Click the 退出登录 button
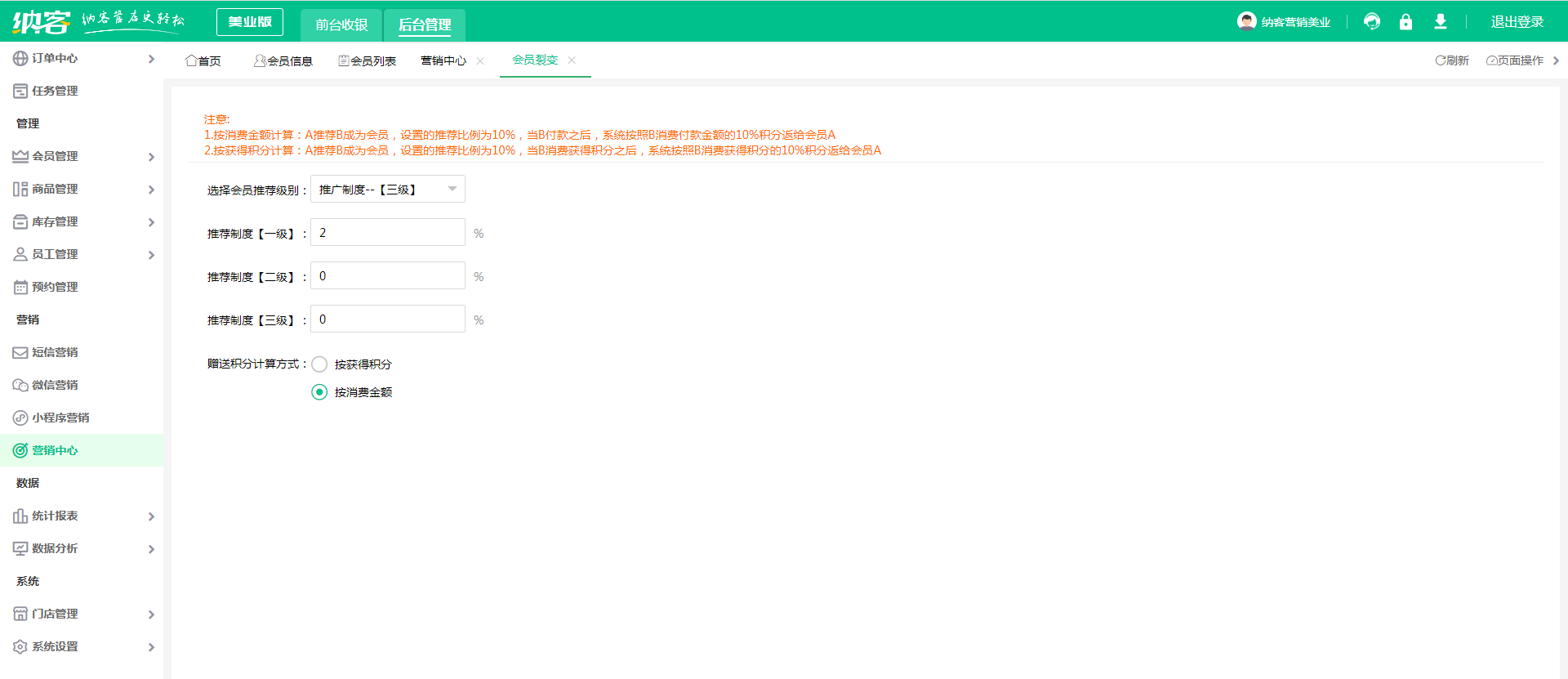The width and height of the screenshot is (1568, 679). tap(1517, 22)
